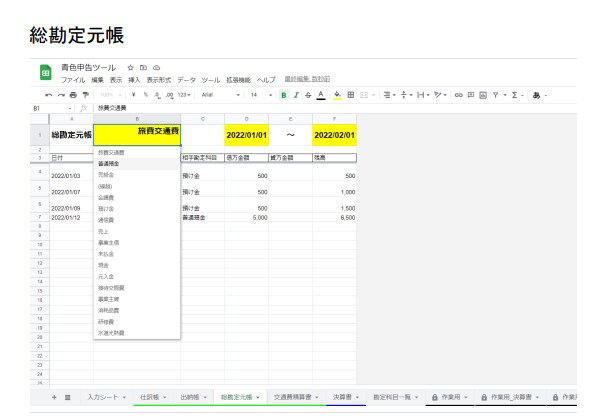
Task: Open horizontal align options
Action: click(389, 95)
